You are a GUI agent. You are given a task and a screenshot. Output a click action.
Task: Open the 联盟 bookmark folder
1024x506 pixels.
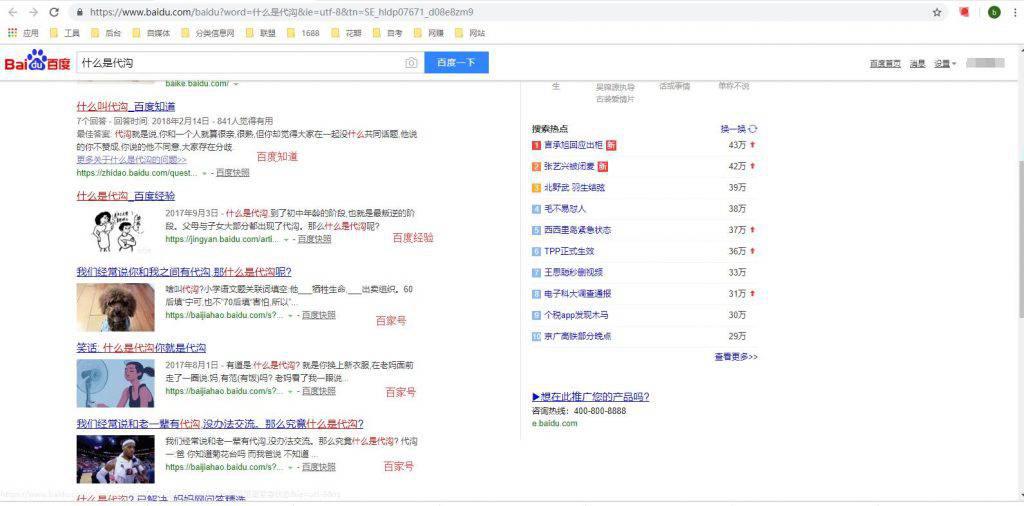pos(261,33)
